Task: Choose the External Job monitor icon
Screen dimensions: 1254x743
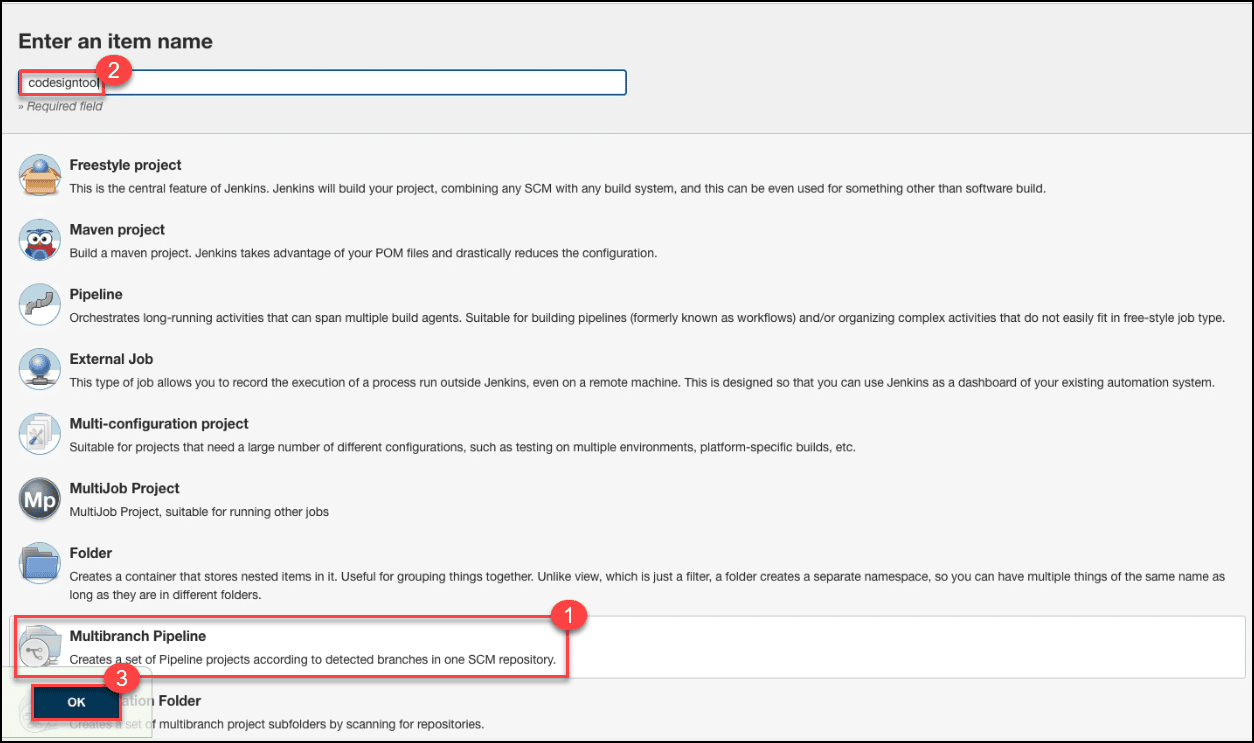Action: tap(40, 370)
